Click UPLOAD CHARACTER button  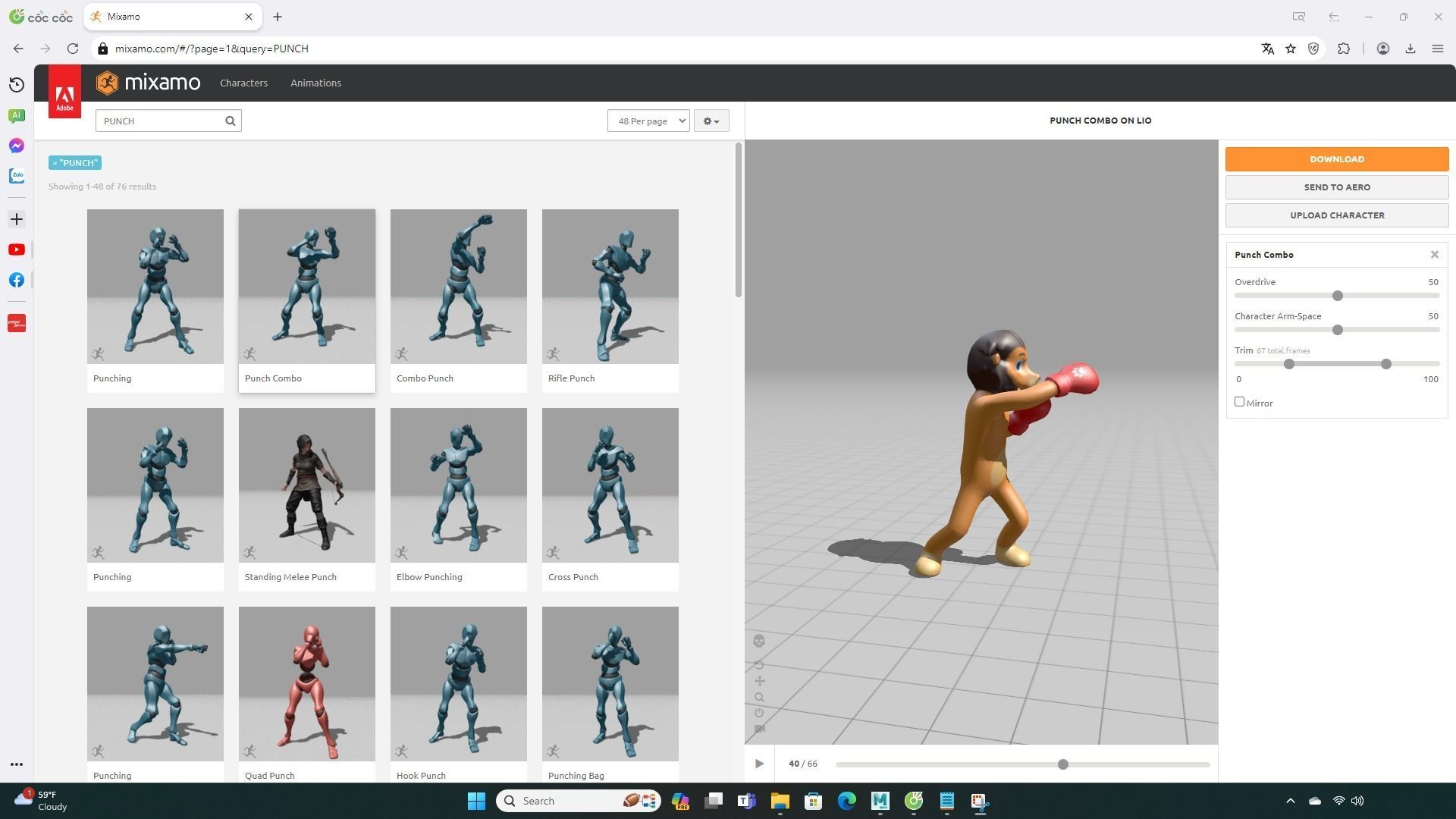click(1337, 215)
